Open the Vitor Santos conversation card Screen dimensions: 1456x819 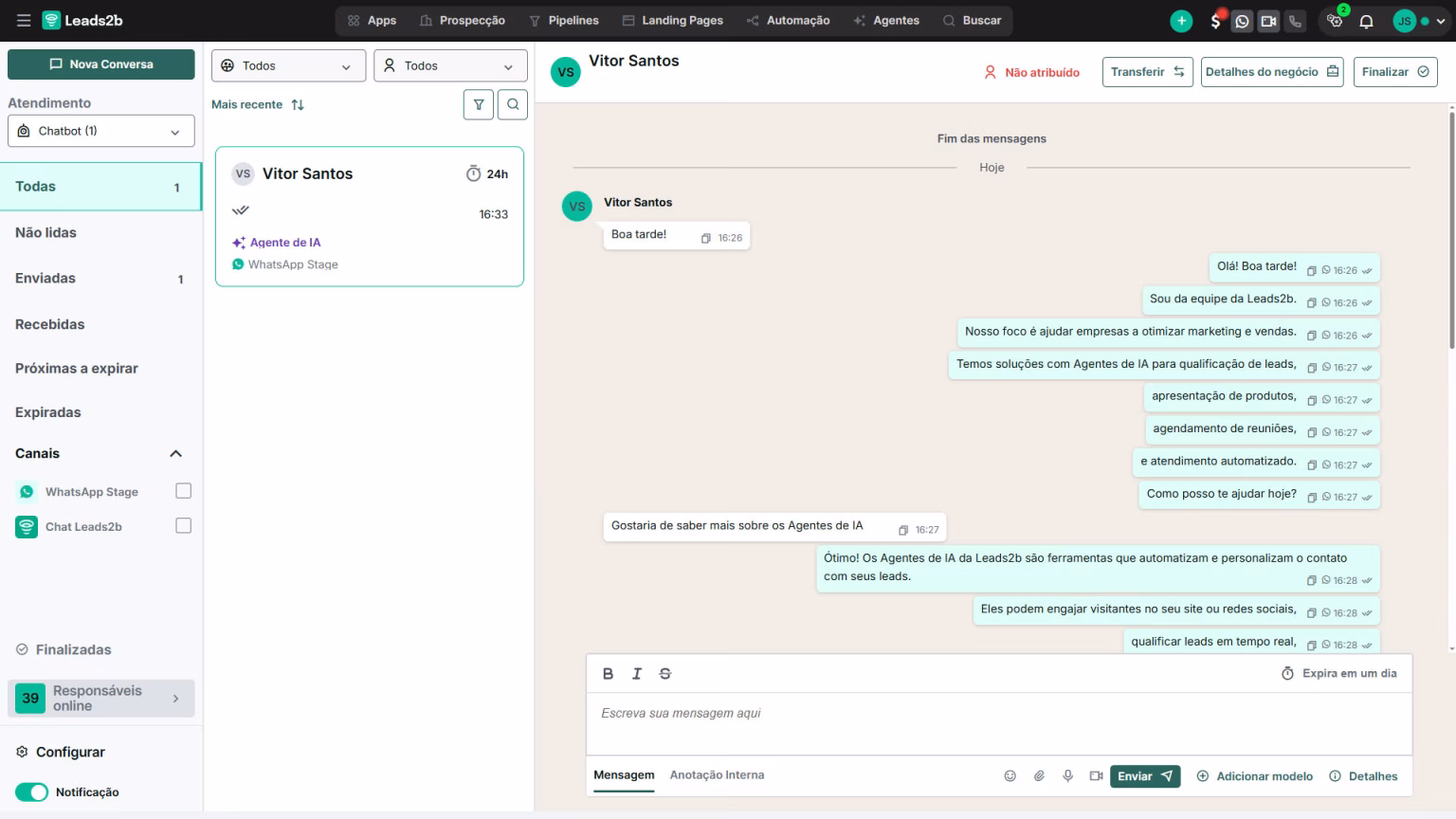coord(370,216)
